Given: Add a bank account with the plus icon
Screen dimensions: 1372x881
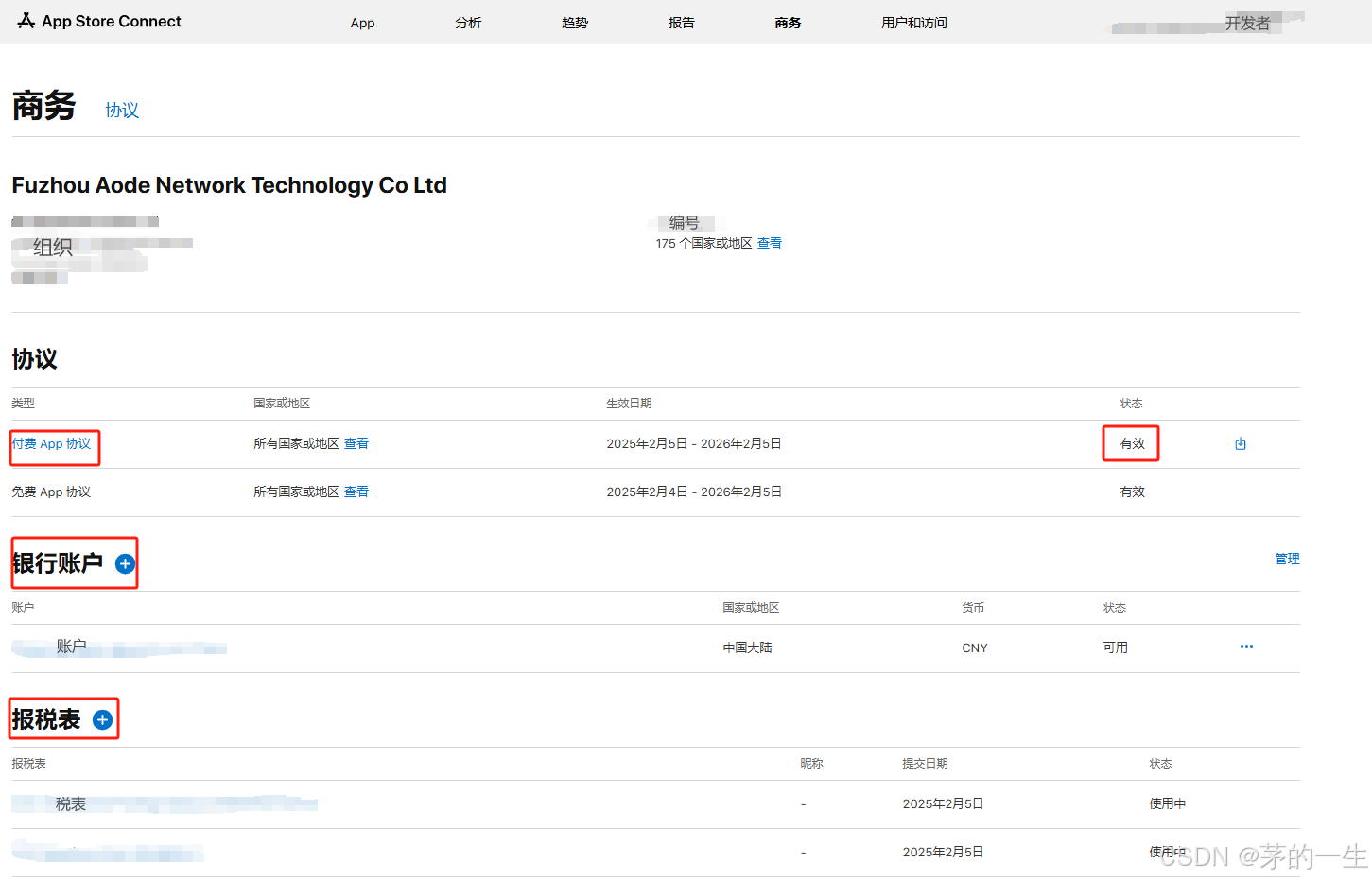Looking at the screenshot, I should pyautogui.click(x=125, y=564).
